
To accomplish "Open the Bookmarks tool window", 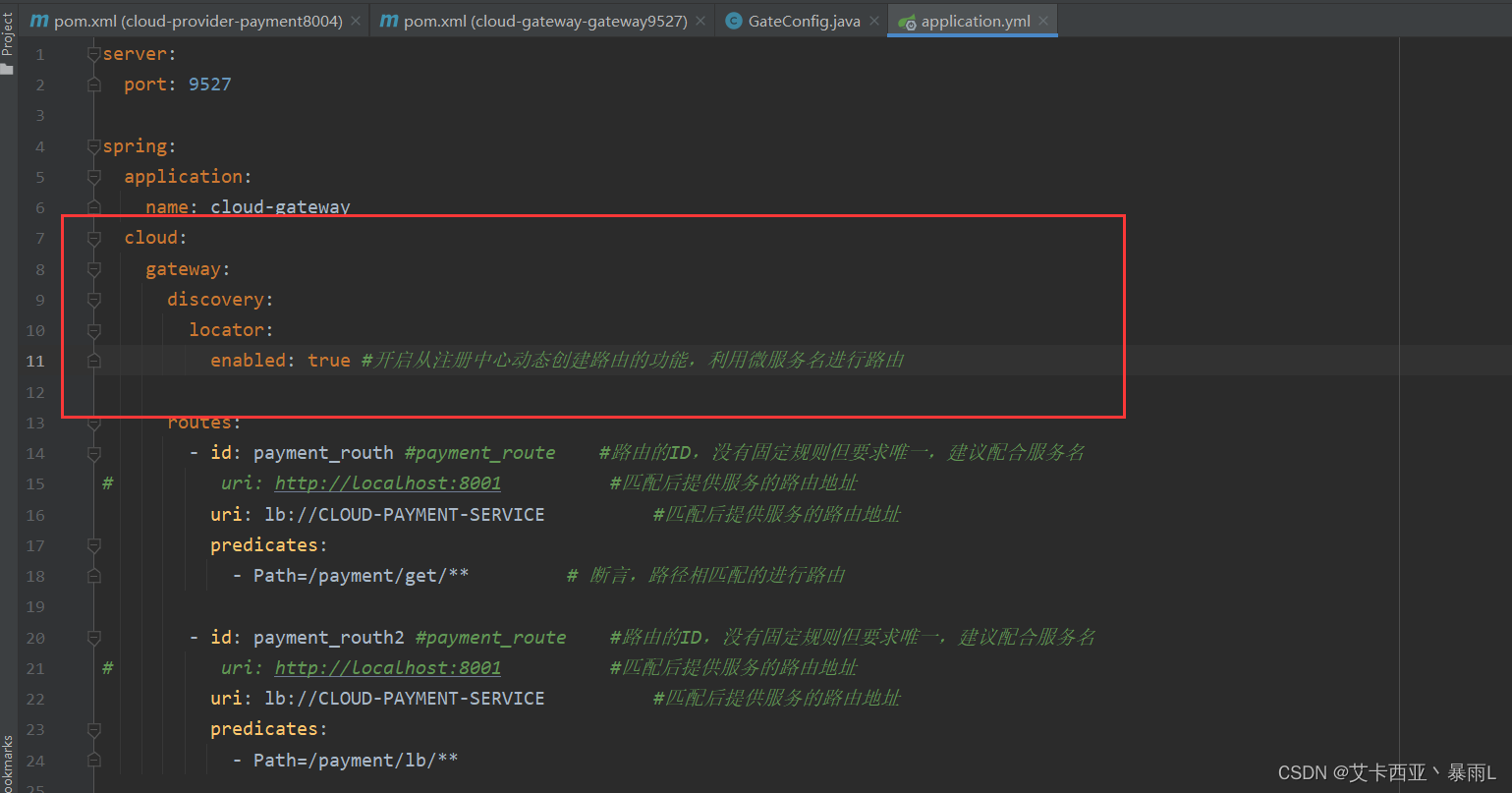I will click(8, 765).
